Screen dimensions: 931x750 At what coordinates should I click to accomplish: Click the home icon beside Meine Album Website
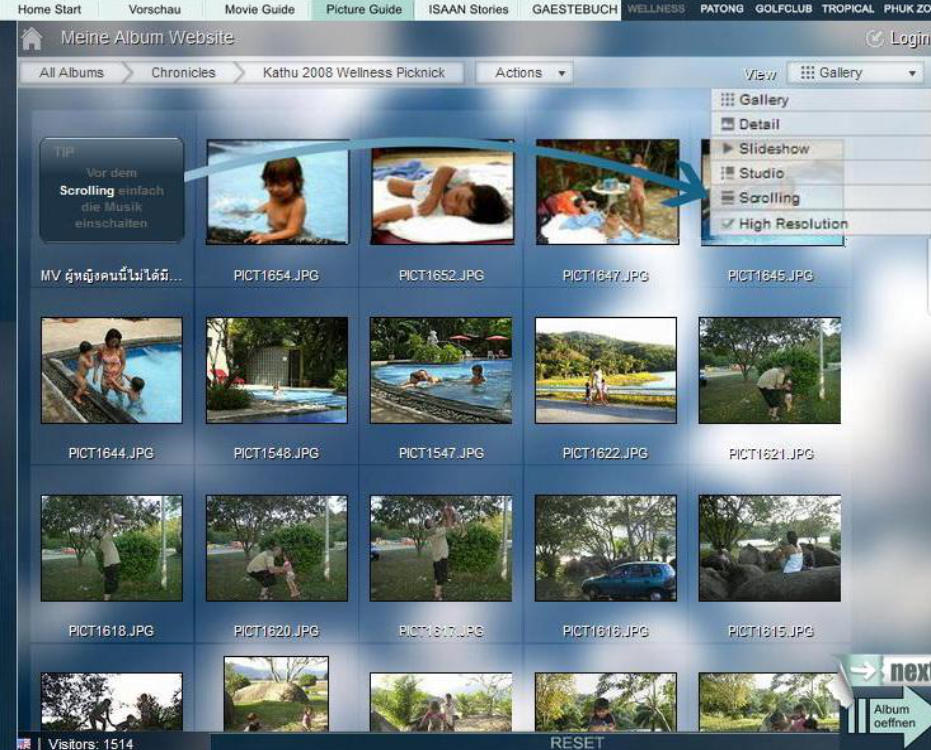tap(31, 39)
